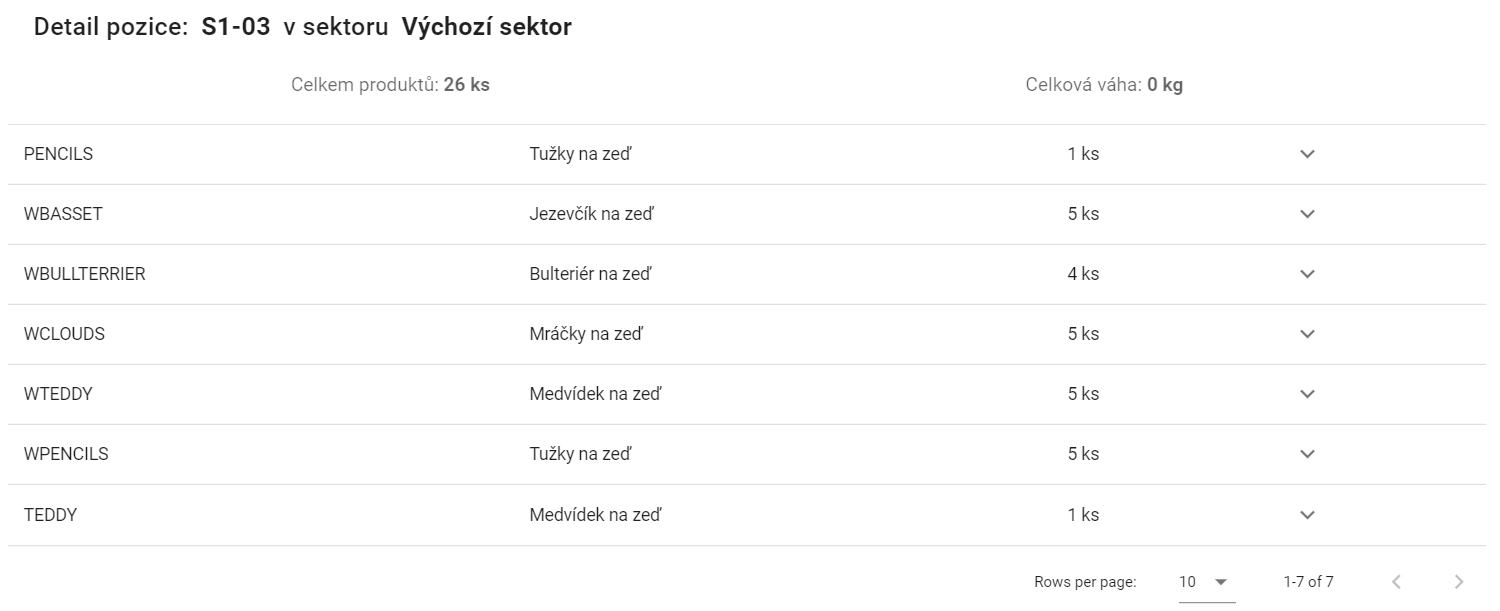Expand the WPENCILS row chevron
This screenshot has height=611, width=1500.
1306,454
